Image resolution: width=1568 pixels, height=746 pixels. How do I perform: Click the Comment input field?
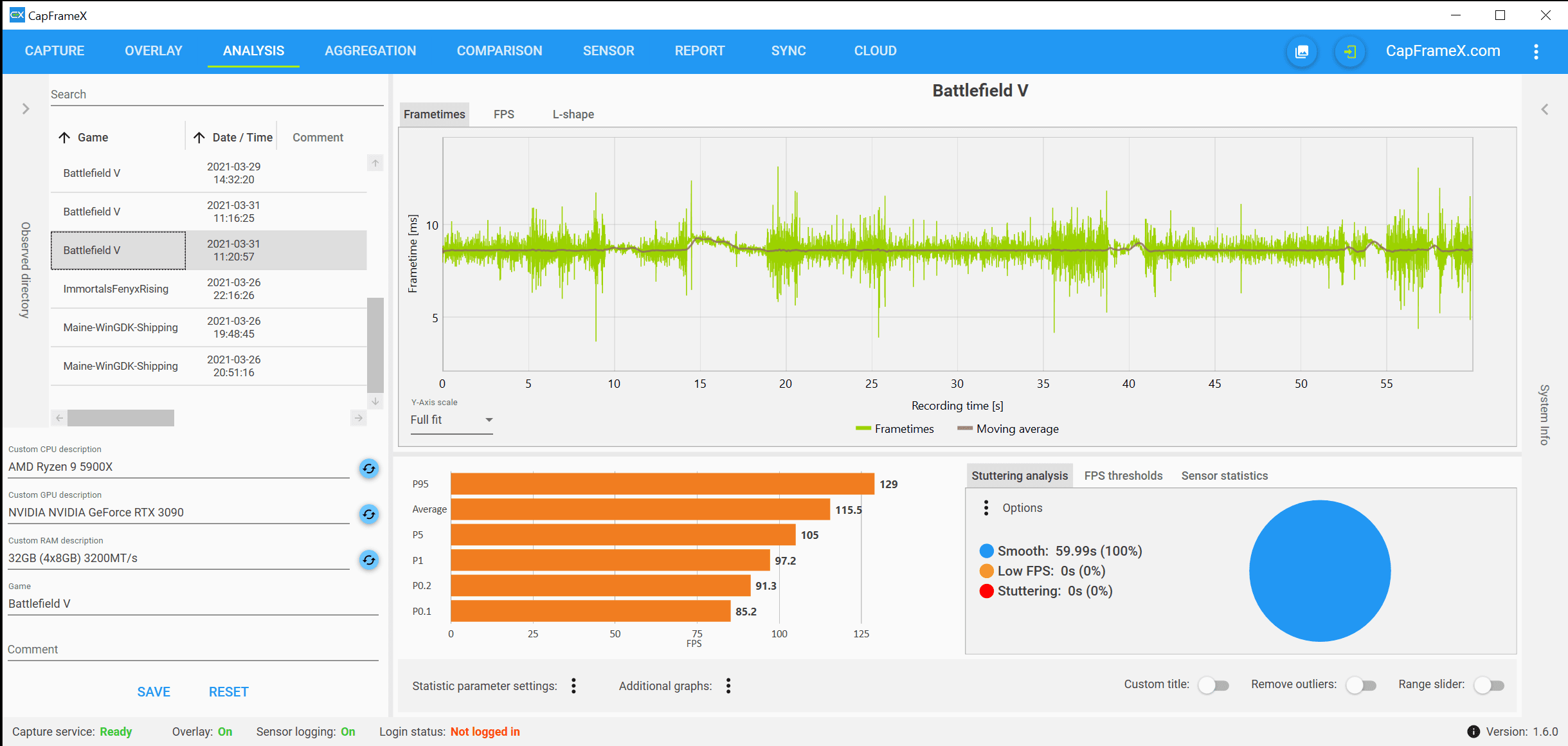[193, 650]
